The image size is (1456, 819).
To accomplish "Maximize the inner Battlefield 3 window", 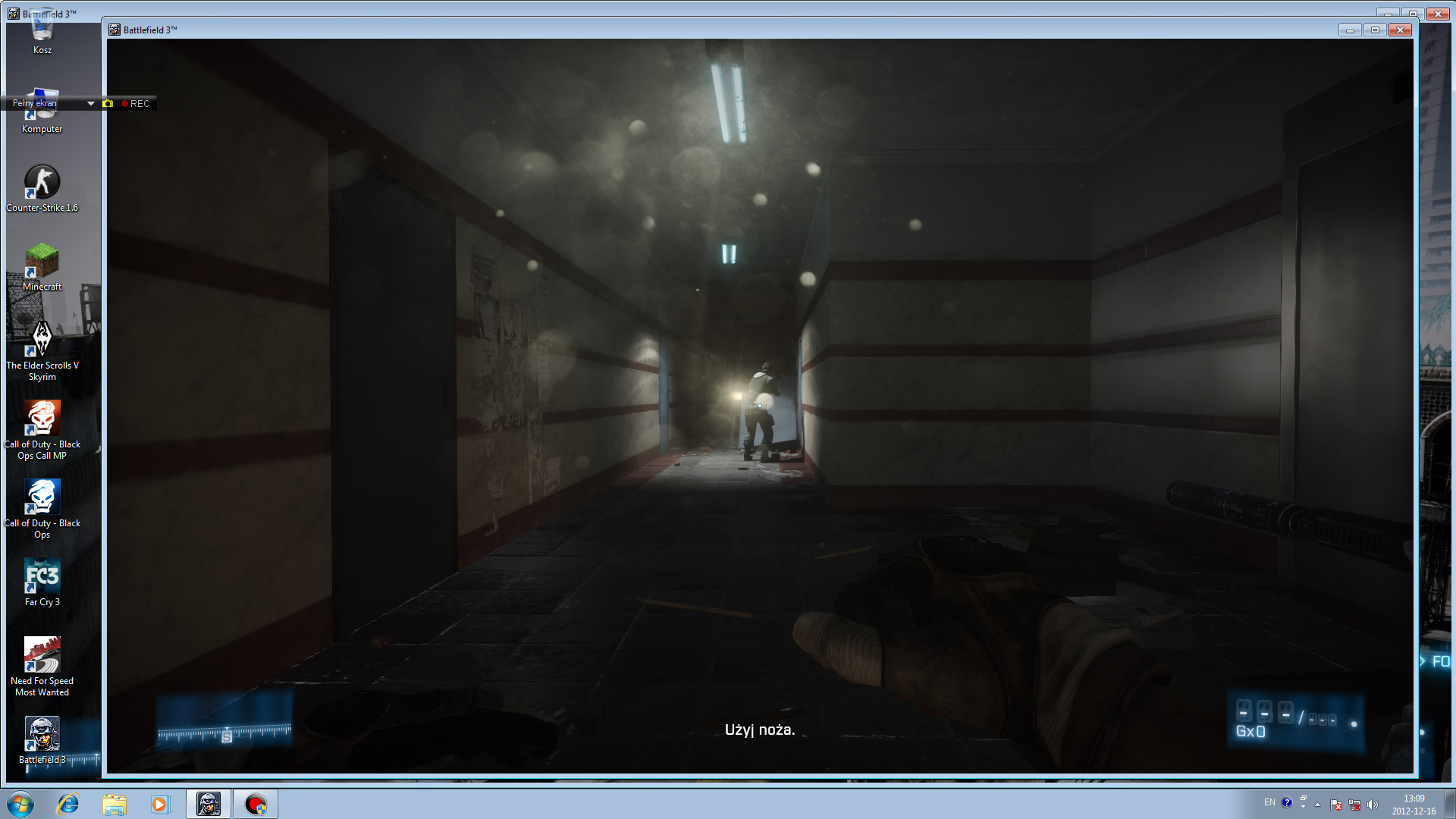I will tap(1375, 30).
